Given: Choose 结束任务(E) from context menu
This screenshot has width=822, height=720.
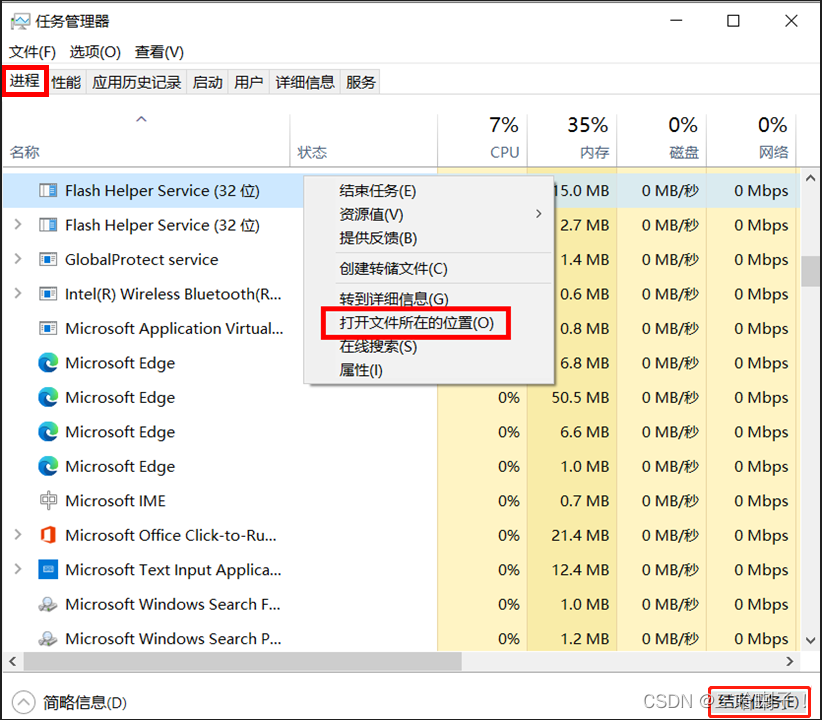Looking at the screenshot, I should [x=429, y=191].
